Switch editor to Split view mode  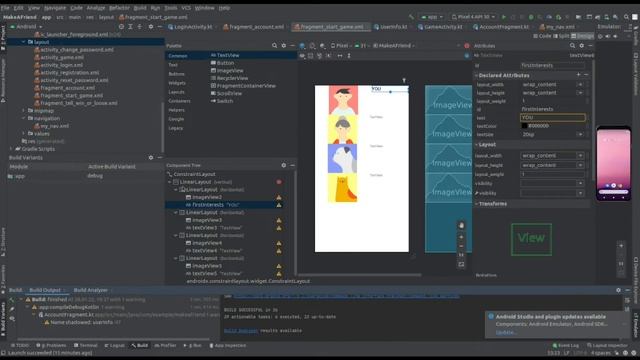coord(561,36)
